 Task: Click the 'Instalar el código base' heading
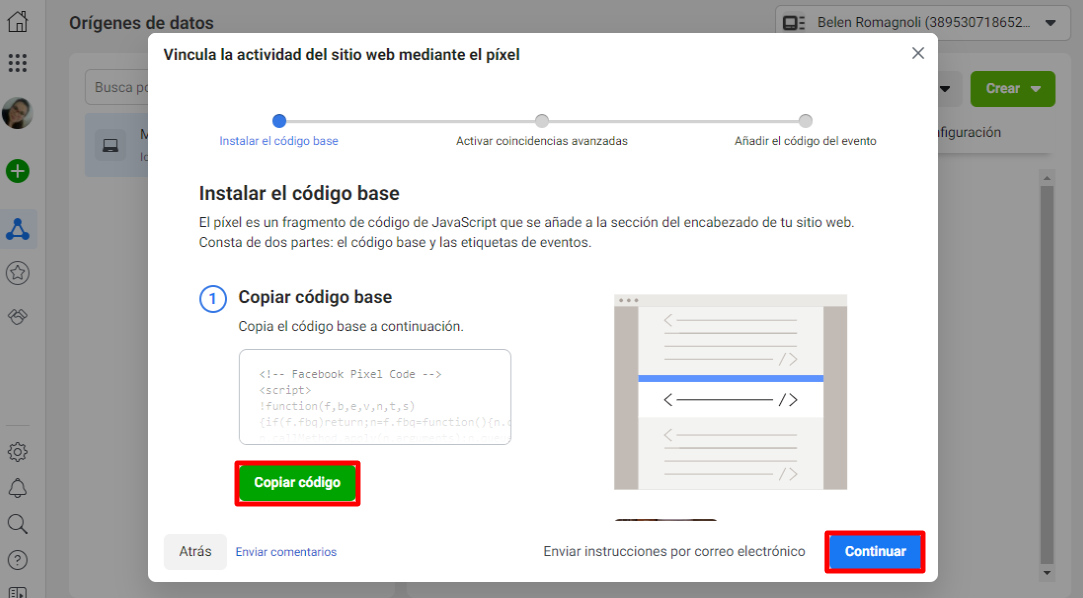point(299,193)
